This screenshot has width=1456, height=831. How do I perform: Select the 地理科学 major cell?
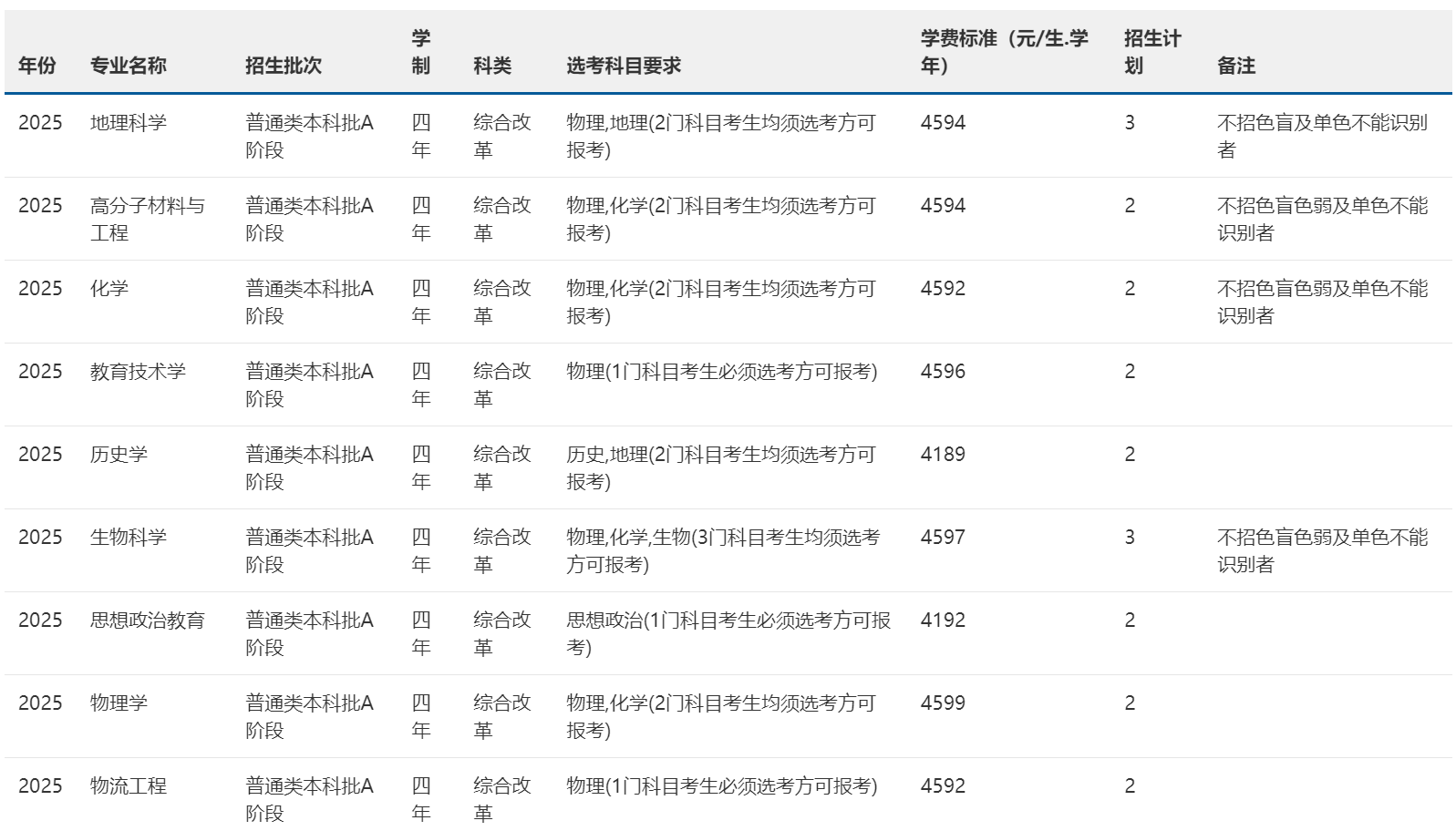pyautogui.click(x=129, y=123)
